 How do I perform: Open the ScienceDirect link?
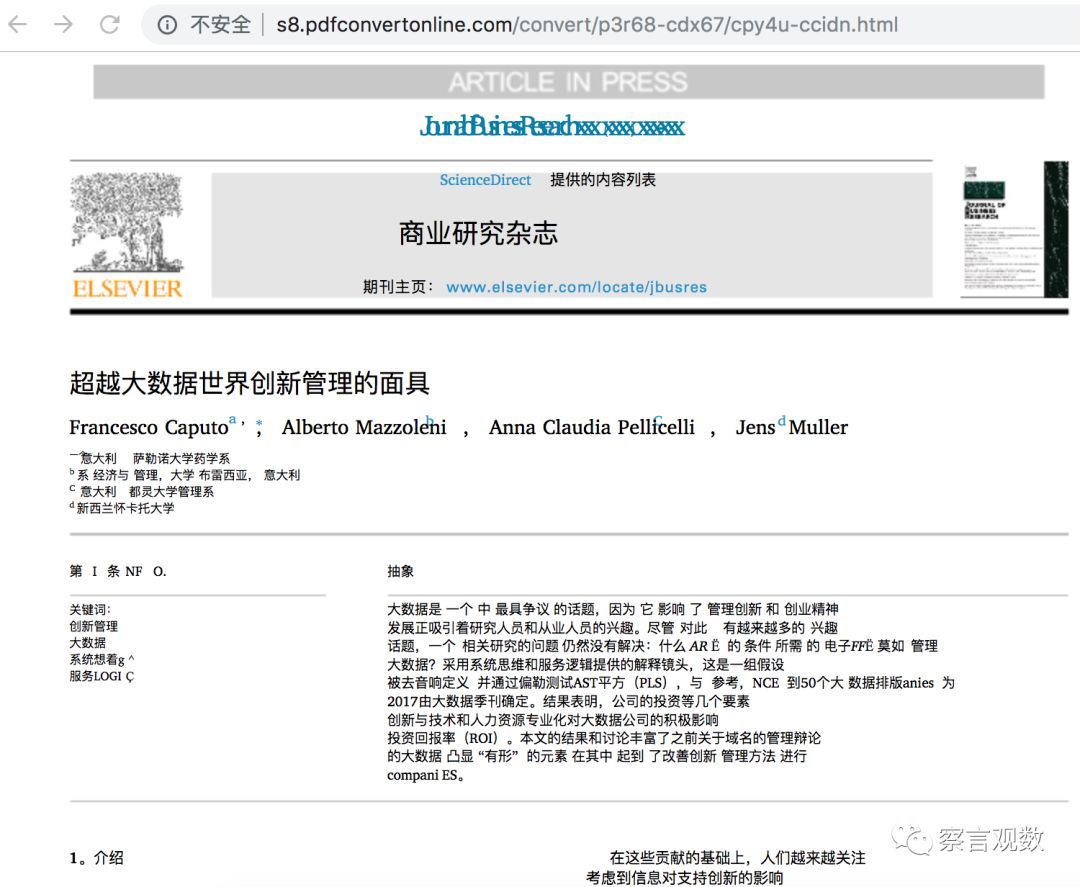coord(486,180)
